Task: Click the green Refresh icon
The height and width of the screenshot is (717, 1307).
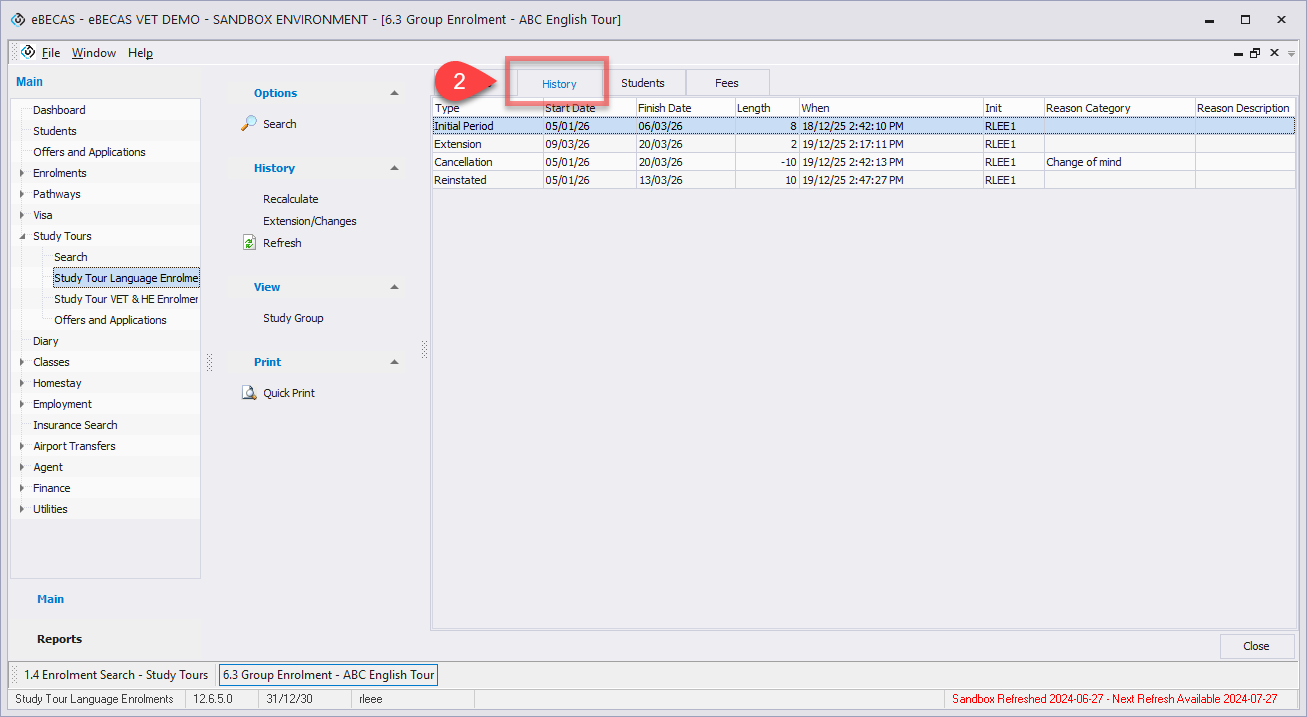Action: [250, 243]
